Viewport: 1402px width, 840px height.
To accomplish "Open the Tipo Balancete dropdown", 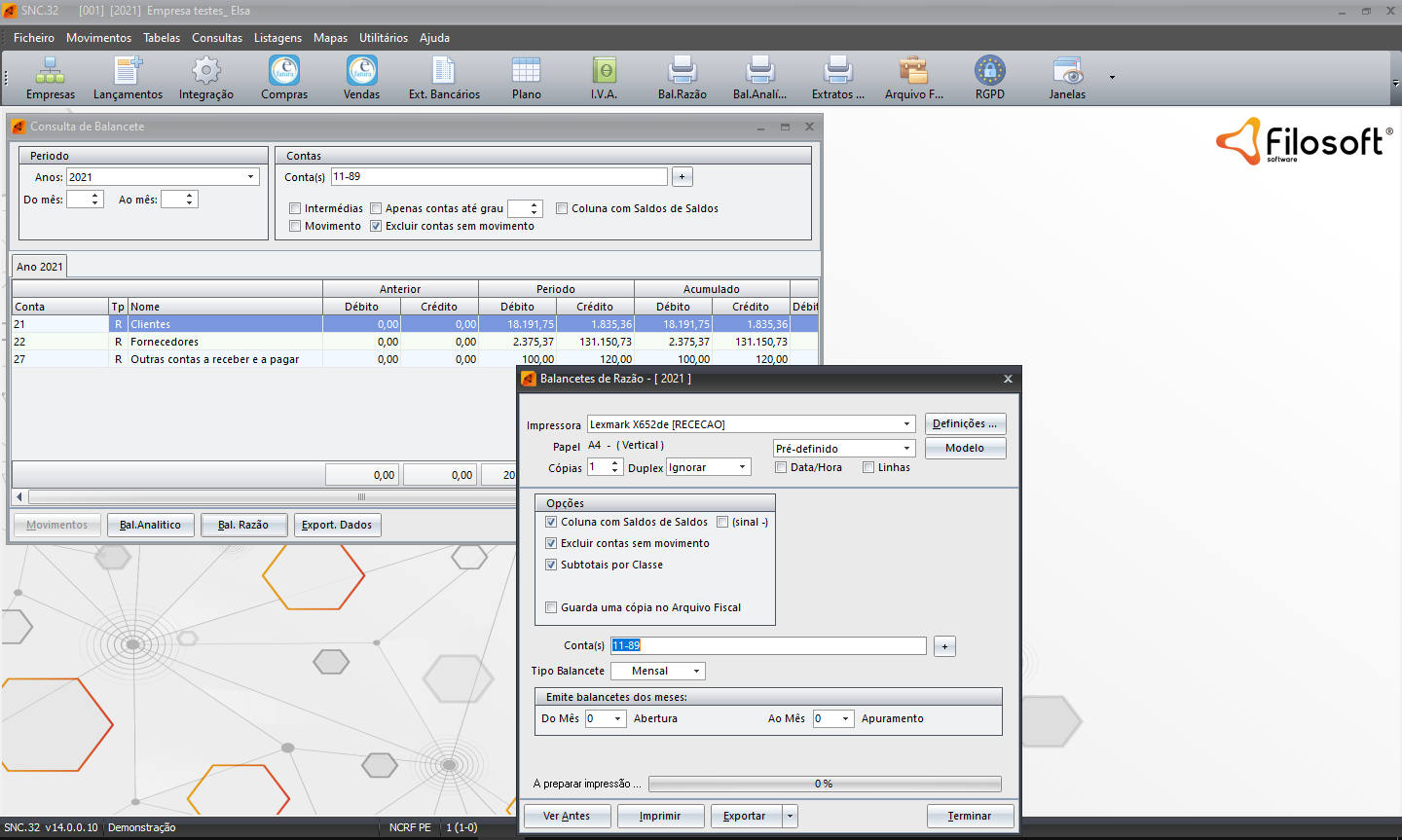I will (x=696, y=672).
